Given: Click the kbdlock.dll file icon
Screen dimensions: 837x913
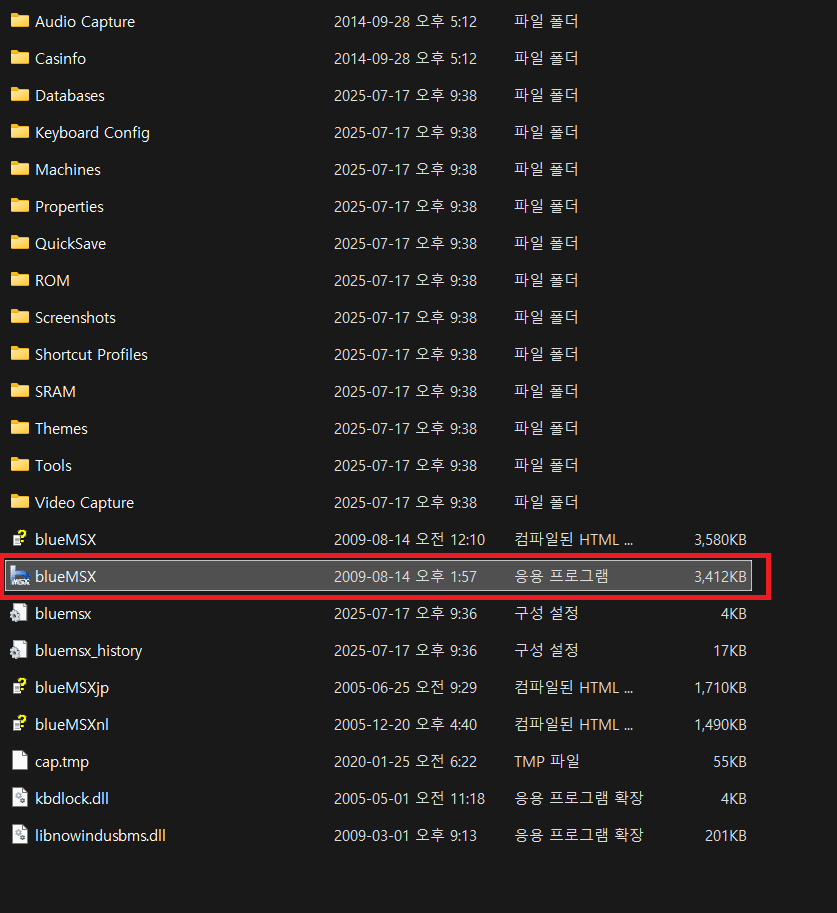Looking at the screenshot, I should [20, 798].
